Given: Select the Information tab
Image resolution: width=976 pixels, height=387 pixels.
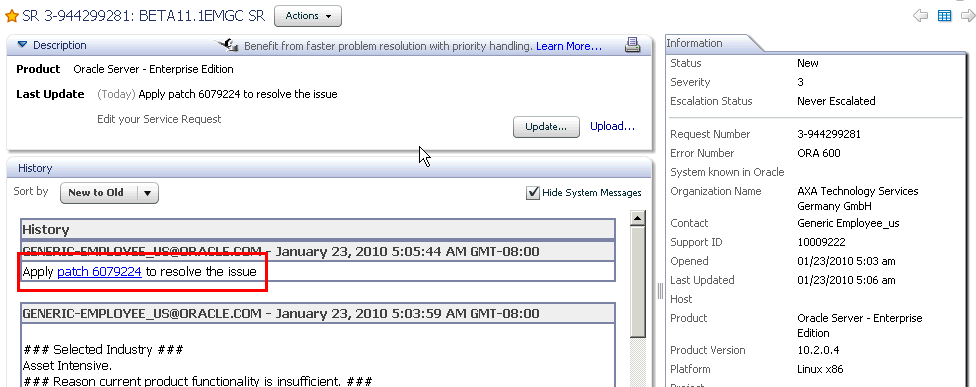Looking at the screenshot, I should [x=694, y=43].
